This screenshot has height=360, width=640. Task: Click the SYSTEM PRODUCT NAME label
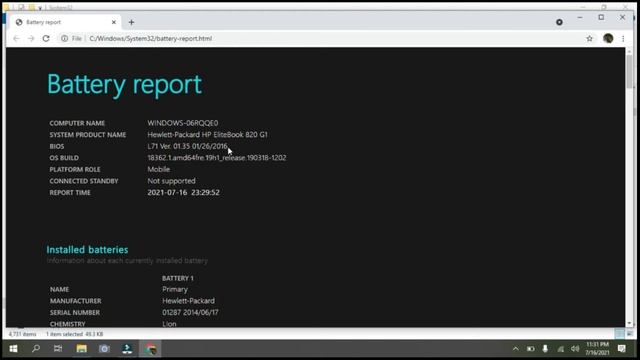point(88,135)
